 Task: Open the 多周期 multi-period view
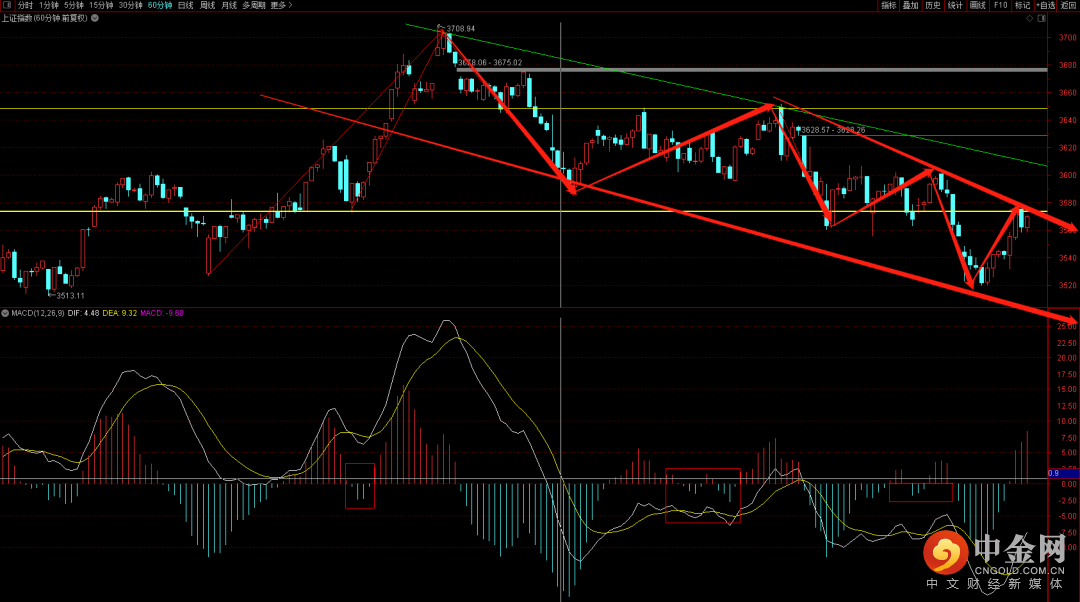tap(253, 5)
